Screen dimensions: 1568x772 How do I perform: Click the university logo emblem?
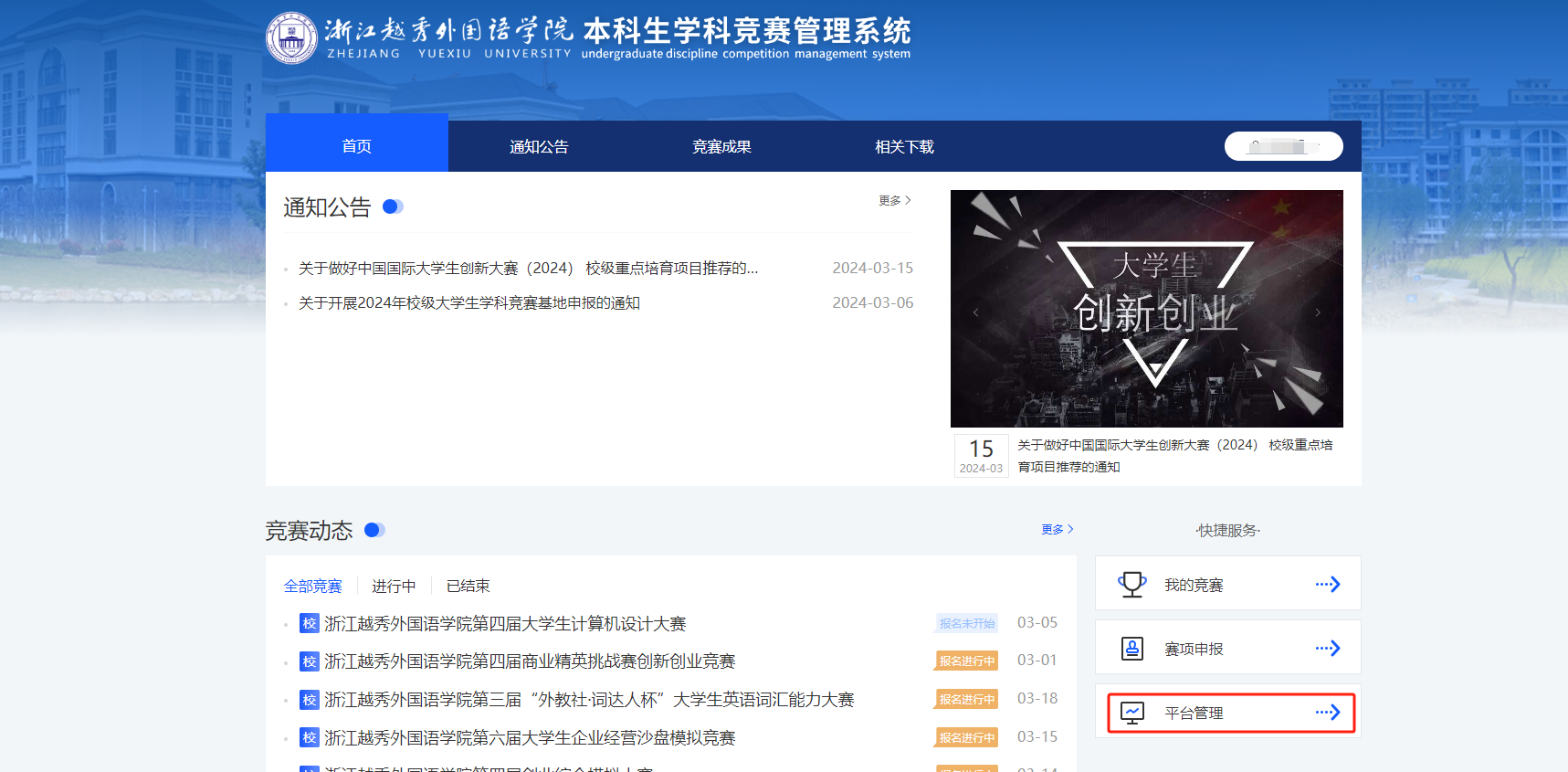[291, 38]
